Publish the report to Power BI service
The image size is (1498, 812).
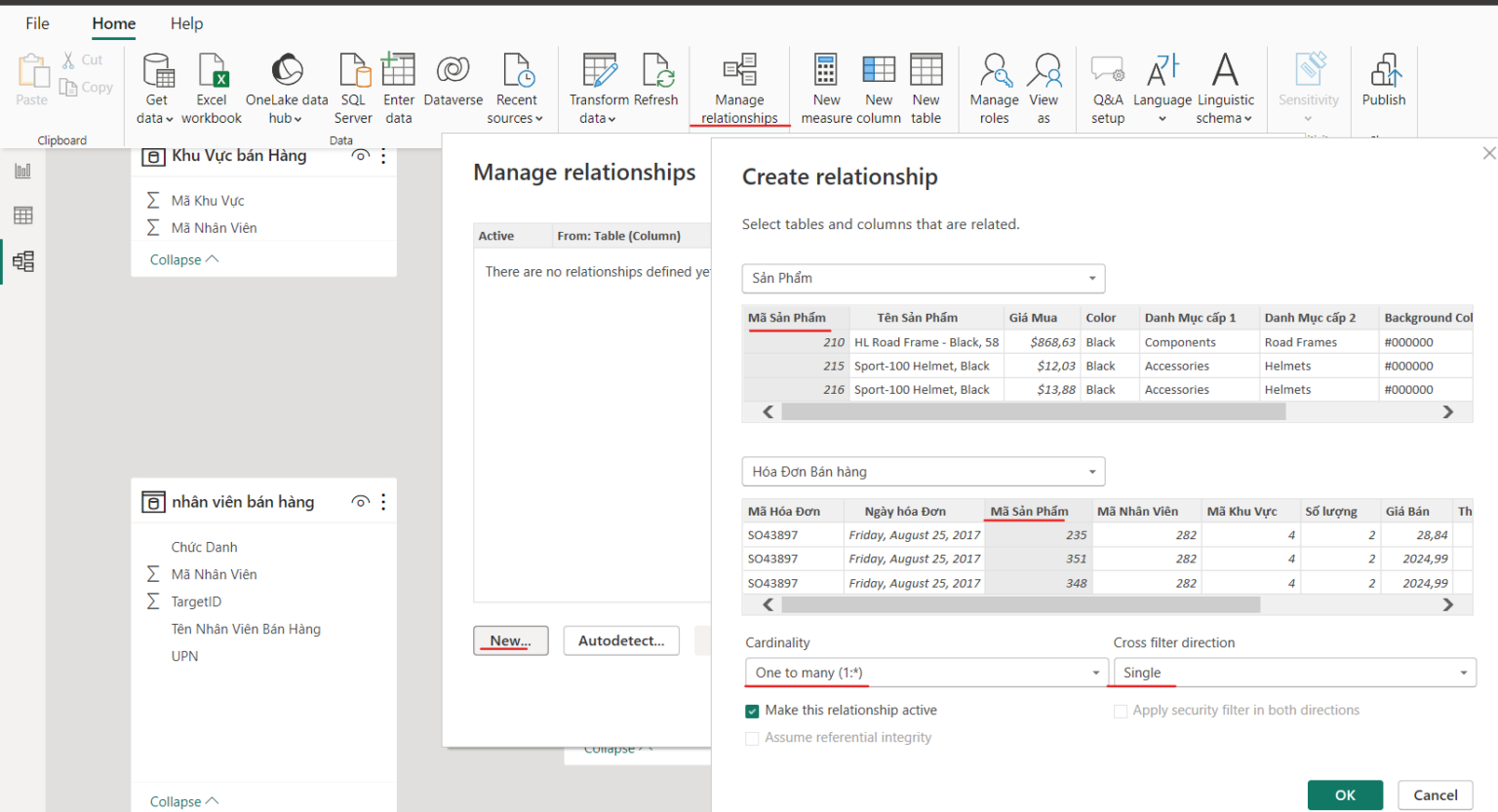pyautogui.click(x=1384, y=88)
